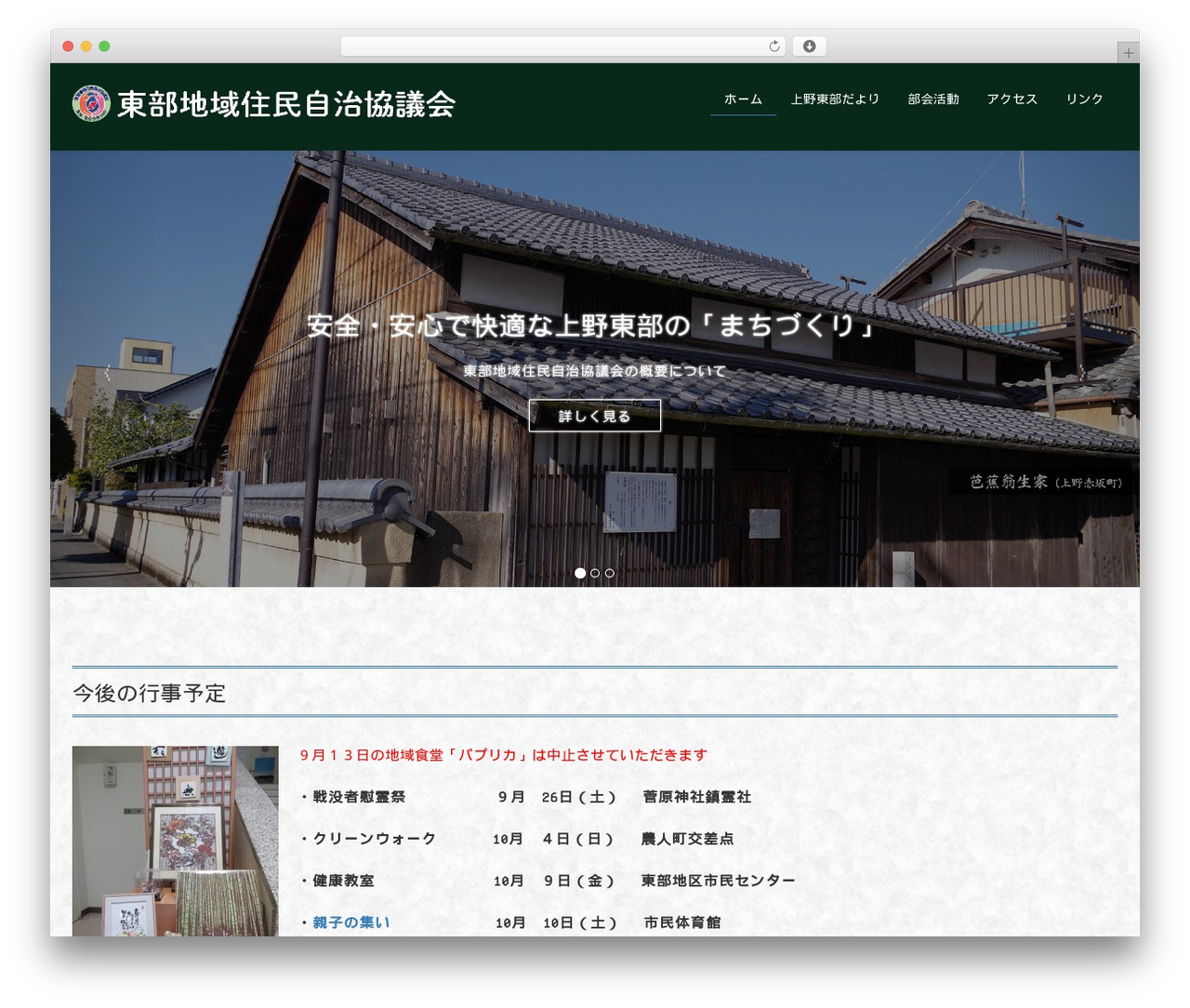The image size is (1190, 1008).
Task: Open the browser downloads icon
Action: (x=809, y=46)
